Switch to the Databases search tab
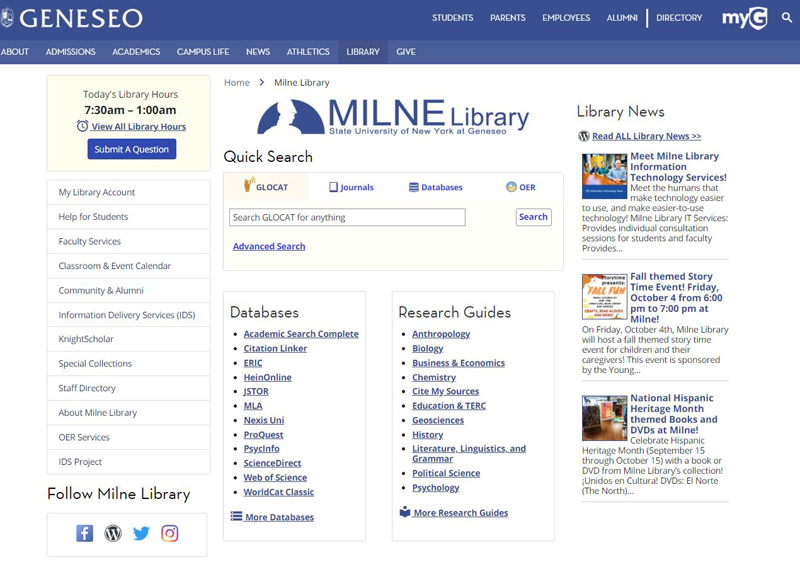Viewport: 800px width, 567px height. pyautogui.click(x=436, y=187)
